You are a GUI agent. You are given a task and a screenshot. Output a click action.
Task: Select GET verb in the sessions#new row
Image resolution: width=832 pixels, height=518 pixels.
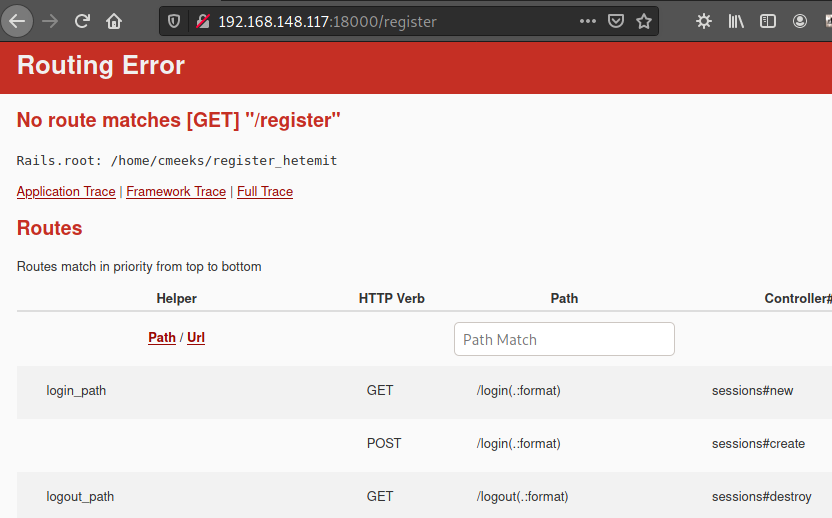(x=380, y=390)
